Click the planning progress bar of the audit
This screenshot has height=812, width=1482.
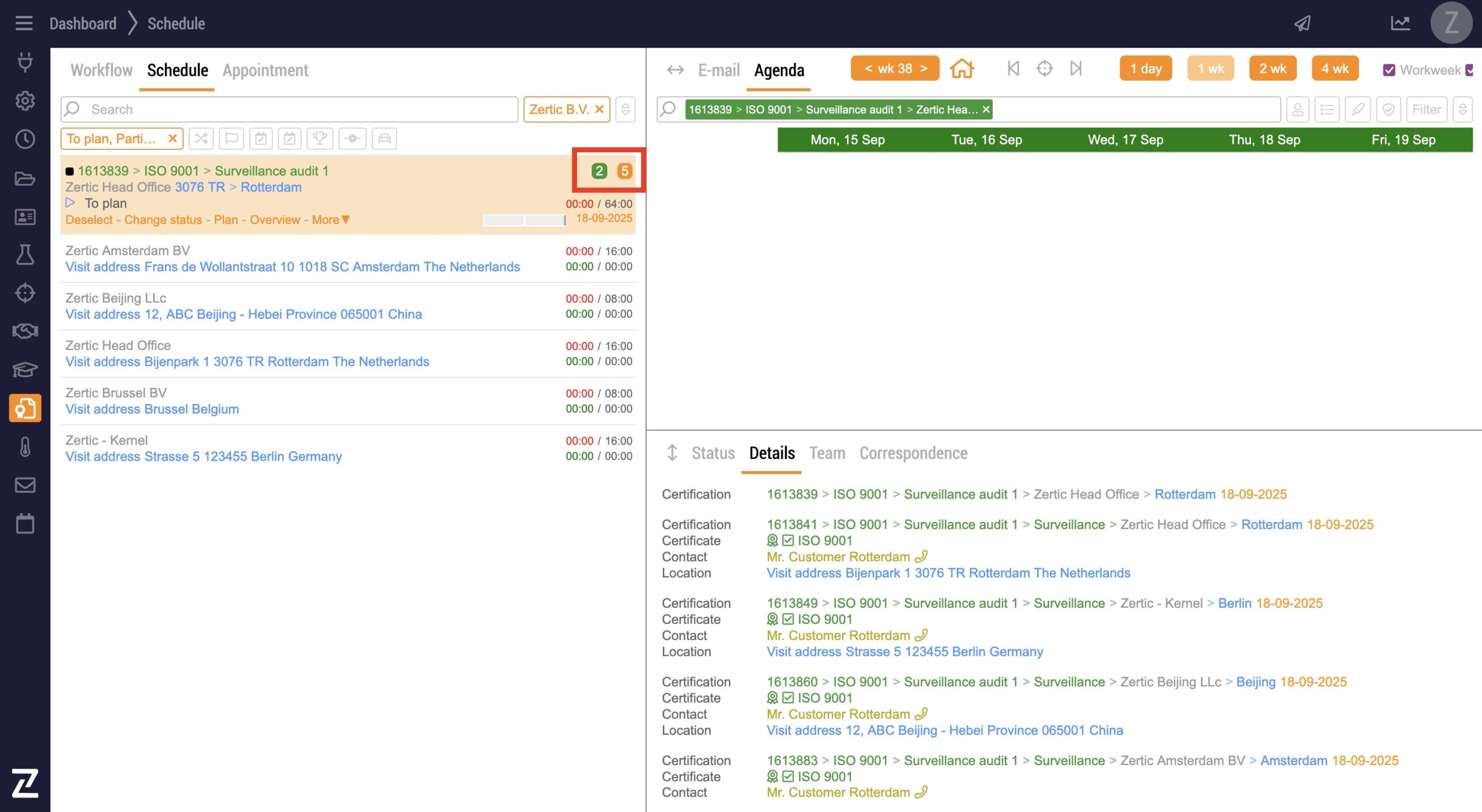point(524,220)
